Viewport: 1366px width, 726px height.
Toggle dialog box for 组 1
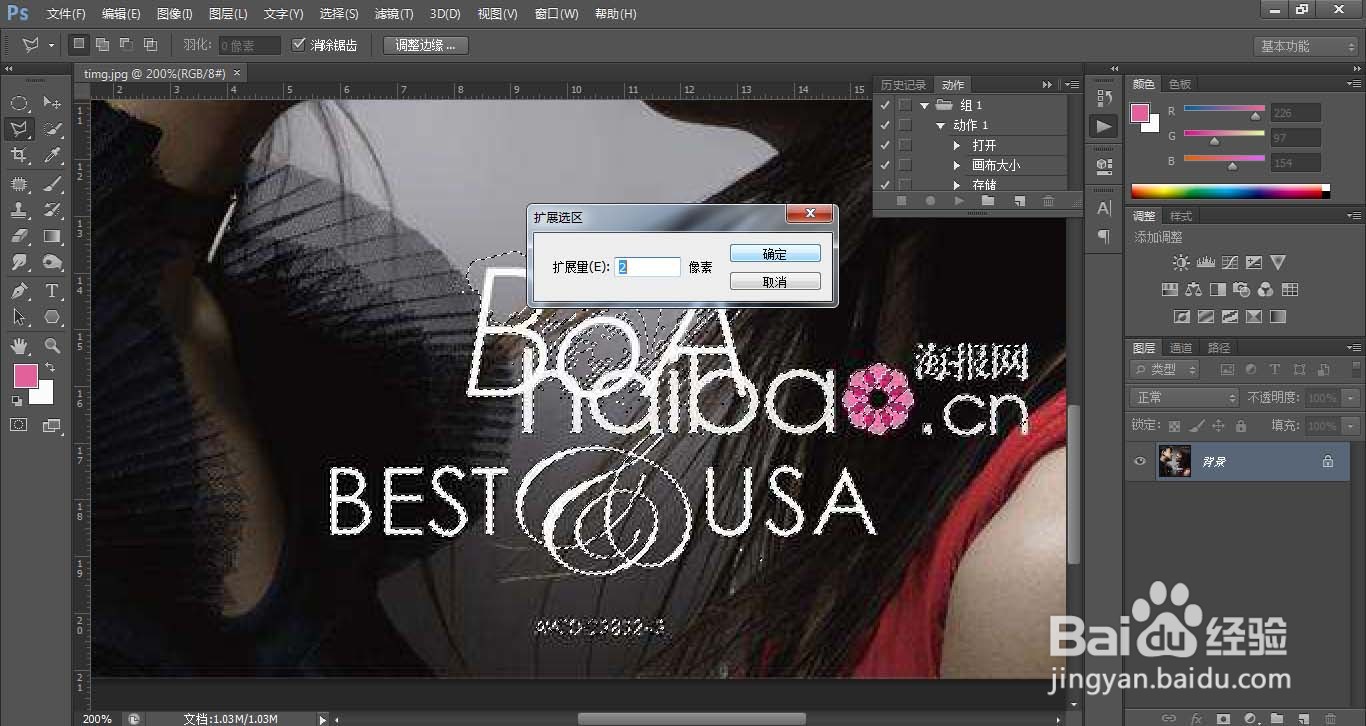tap(905, 105)
